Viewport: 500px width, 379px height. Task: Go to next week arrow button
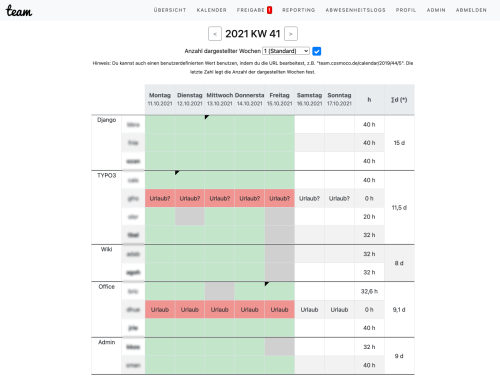291,34
